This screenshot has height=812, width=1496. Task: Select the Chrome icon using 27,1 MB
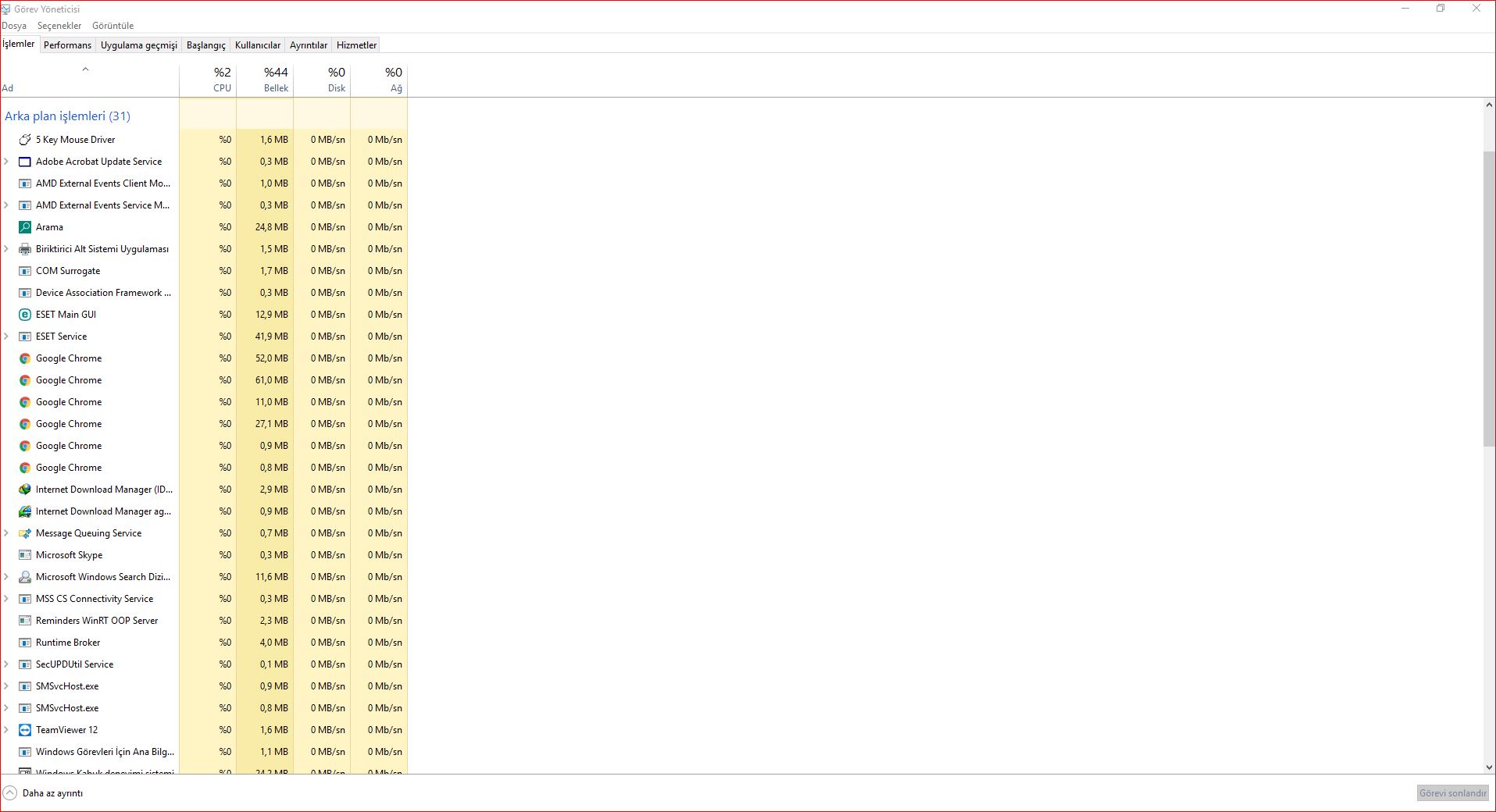click(x=25, y=424)
